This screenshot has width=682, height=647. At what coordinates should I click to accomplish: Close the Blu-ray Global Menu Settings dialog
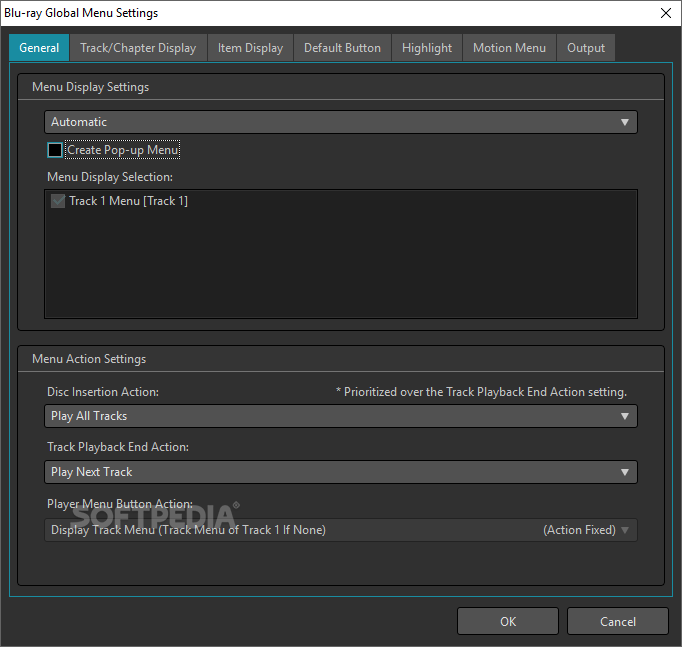pyautogui.click(x=665, y=13)
